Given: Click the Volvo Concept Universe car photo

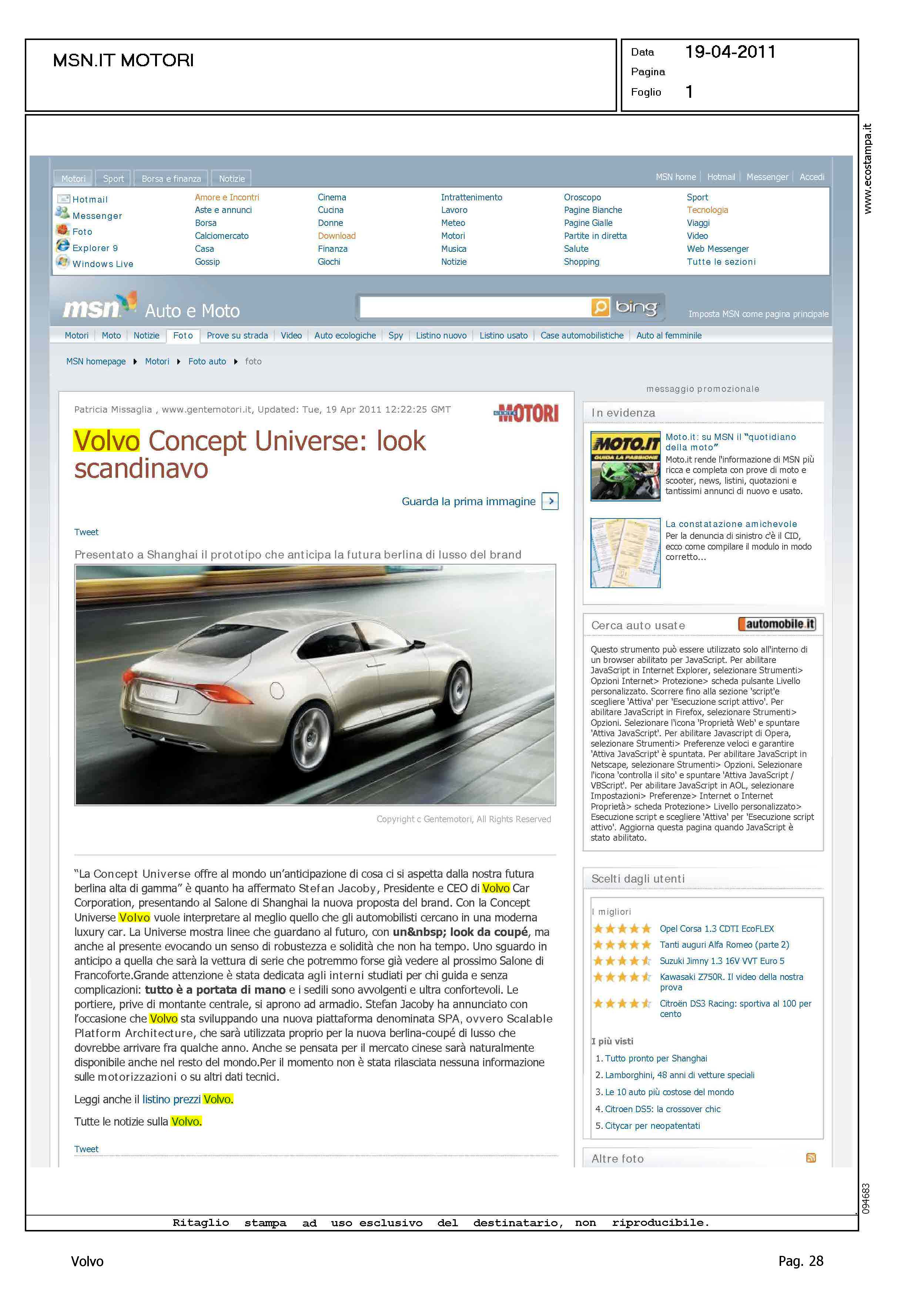Looking at the screenshot, I should (x=315, y=685).
